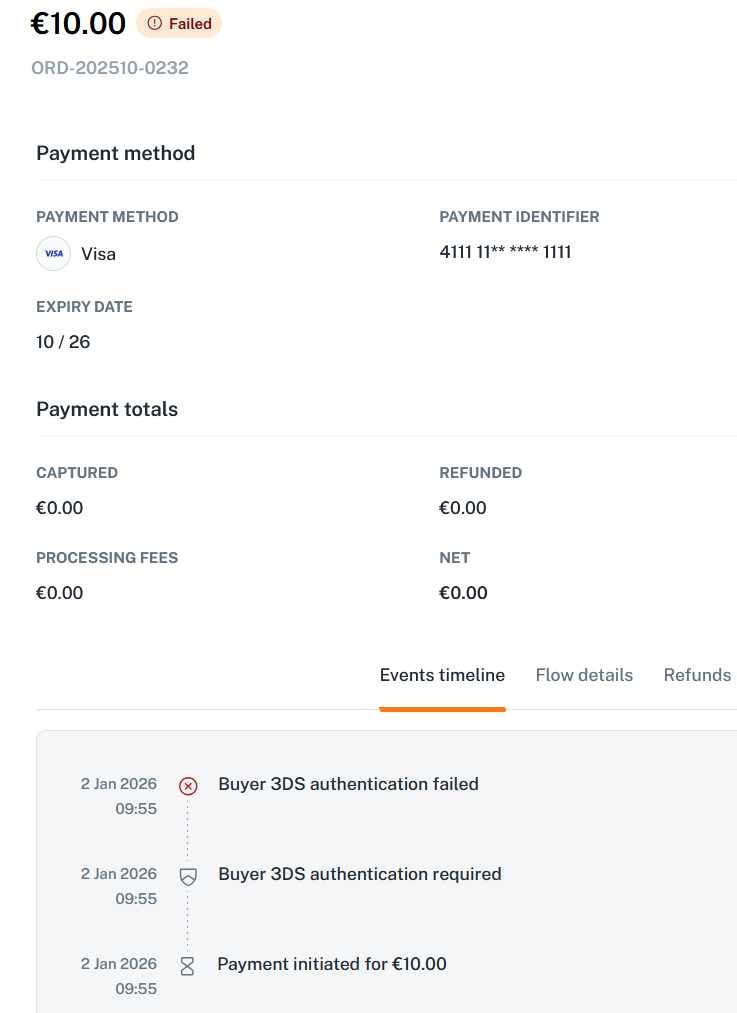
Task: Click the expiry date value 10 / 26
Action: [x=62, y=341]
